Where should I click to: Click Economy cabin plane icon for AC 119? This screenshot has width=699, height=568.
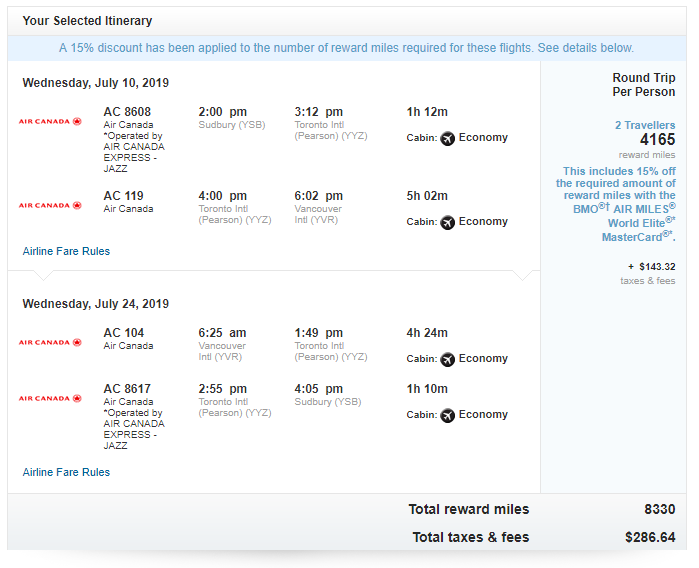[447, 222]
